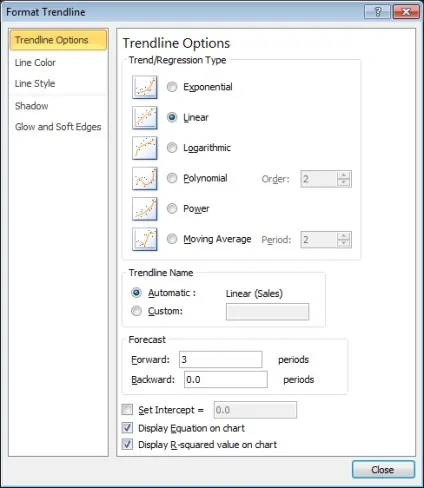Uncheck Display Equation on chart
The image size is (424, 488).
click(x=127, y=428)
